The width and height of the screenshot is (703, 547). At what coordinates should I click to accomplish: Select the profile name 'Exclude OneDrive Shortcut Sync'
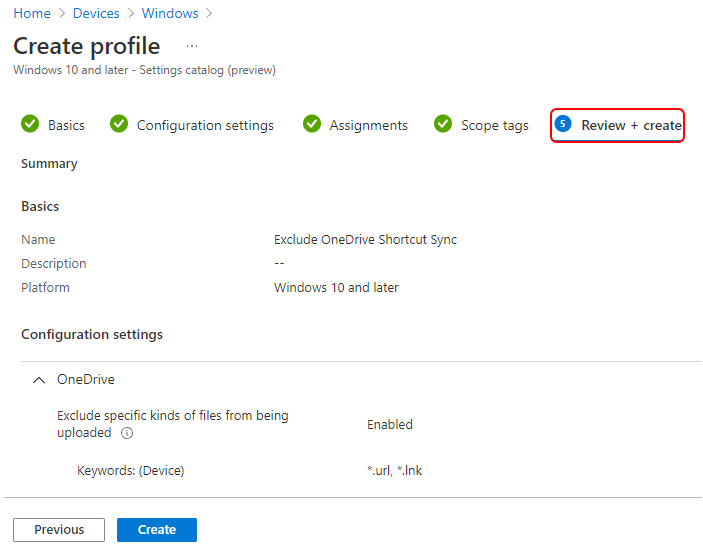click(365, 239)
